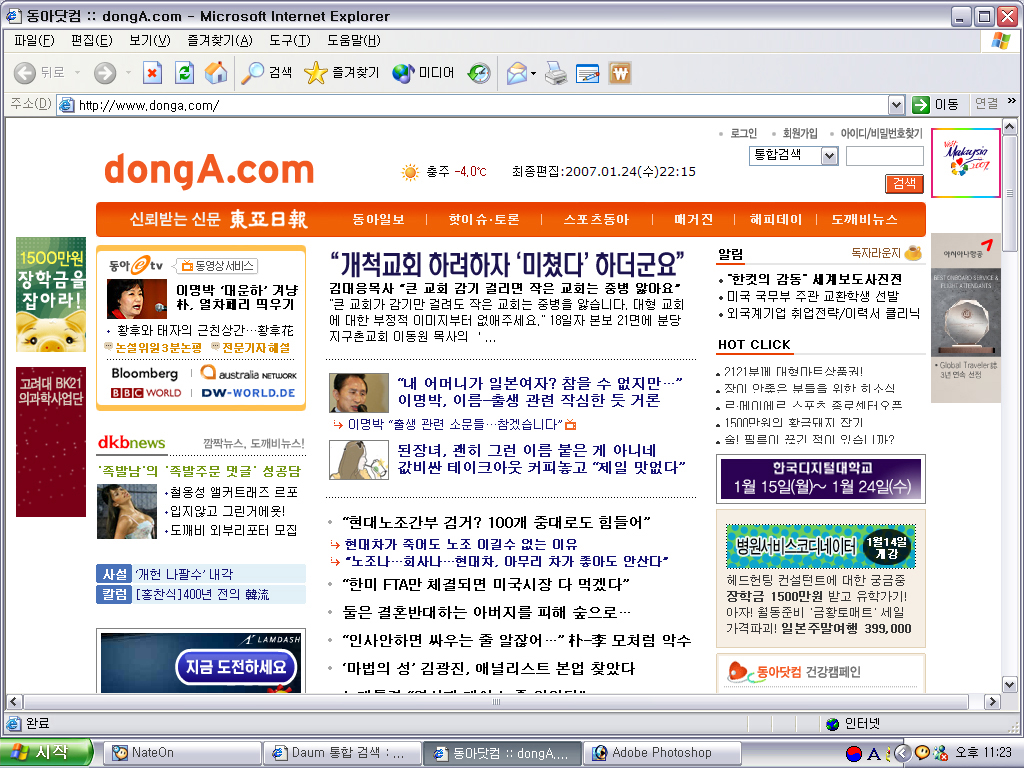This screenshot has width=1024, height=768.
Task: Switch to Daum 통합 검색 taskbar window
Action: coord(342,752)
